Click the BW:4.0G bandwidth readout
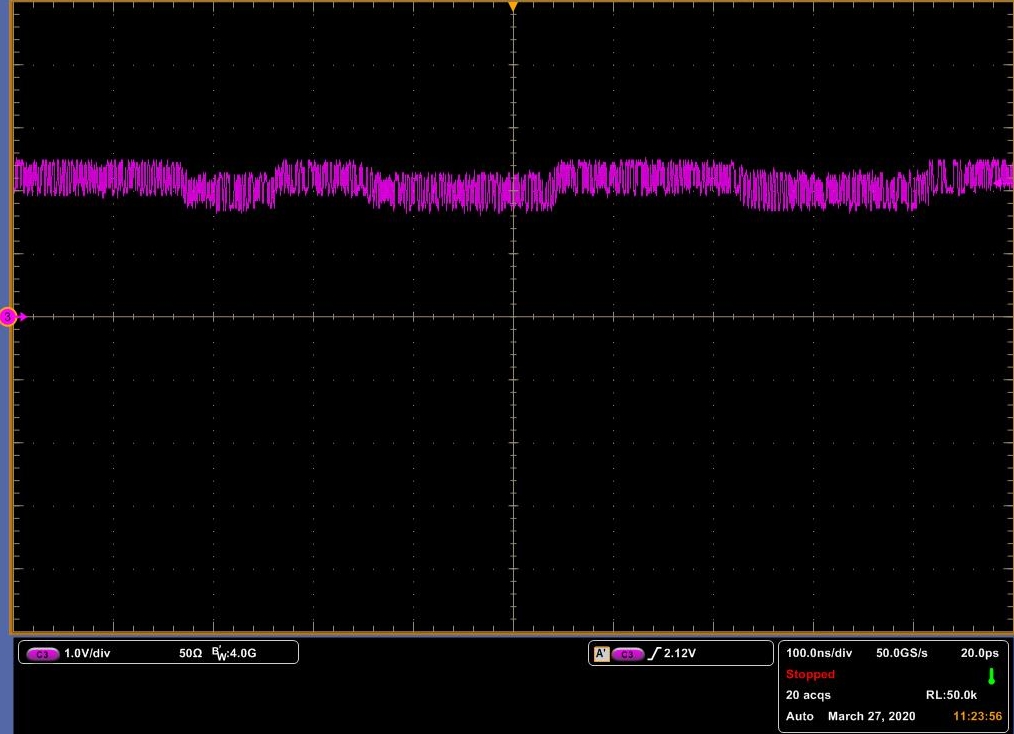Viewport: 1014px width, 734px height. coord(234,653)
